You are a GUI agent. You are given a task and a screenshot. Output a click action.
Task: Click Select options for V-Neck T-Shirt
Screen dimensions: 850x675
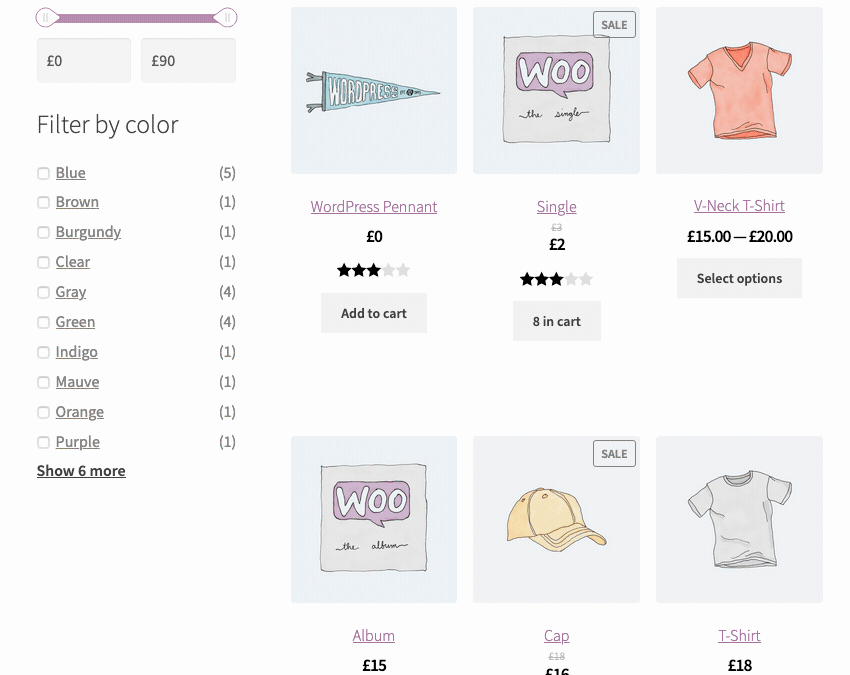click(739, 278)
